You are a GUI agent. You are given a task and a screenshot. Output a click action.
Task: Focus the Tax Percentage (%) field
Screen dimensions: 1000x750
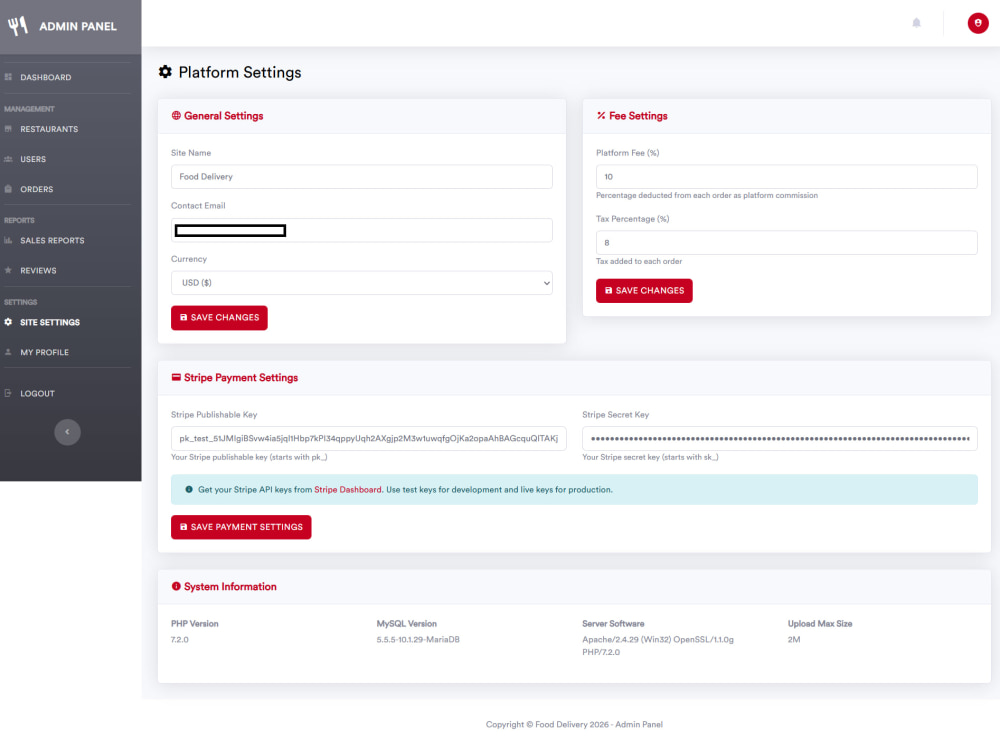786,242
